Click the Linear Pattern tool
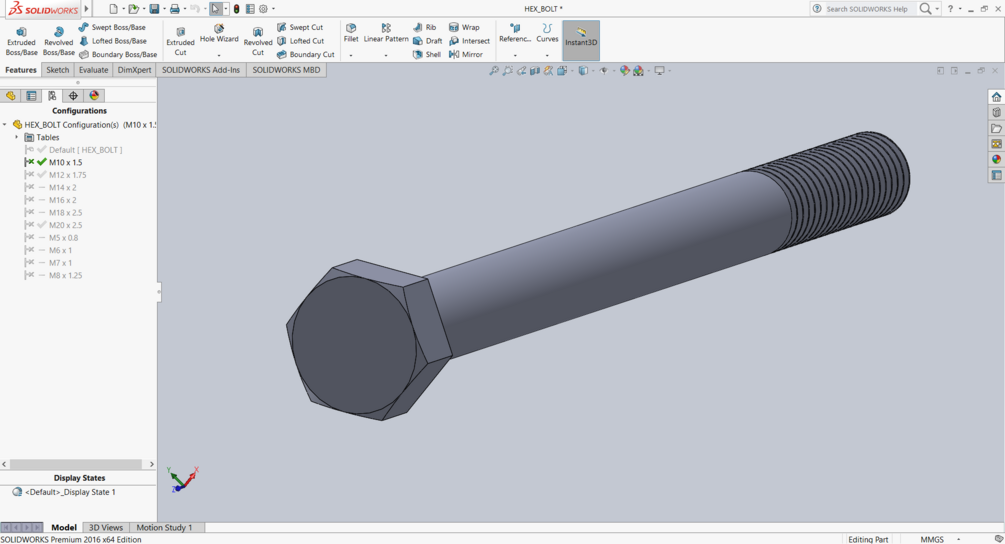The height and width of the screenshot is (544, 1005). pos(386,33)
